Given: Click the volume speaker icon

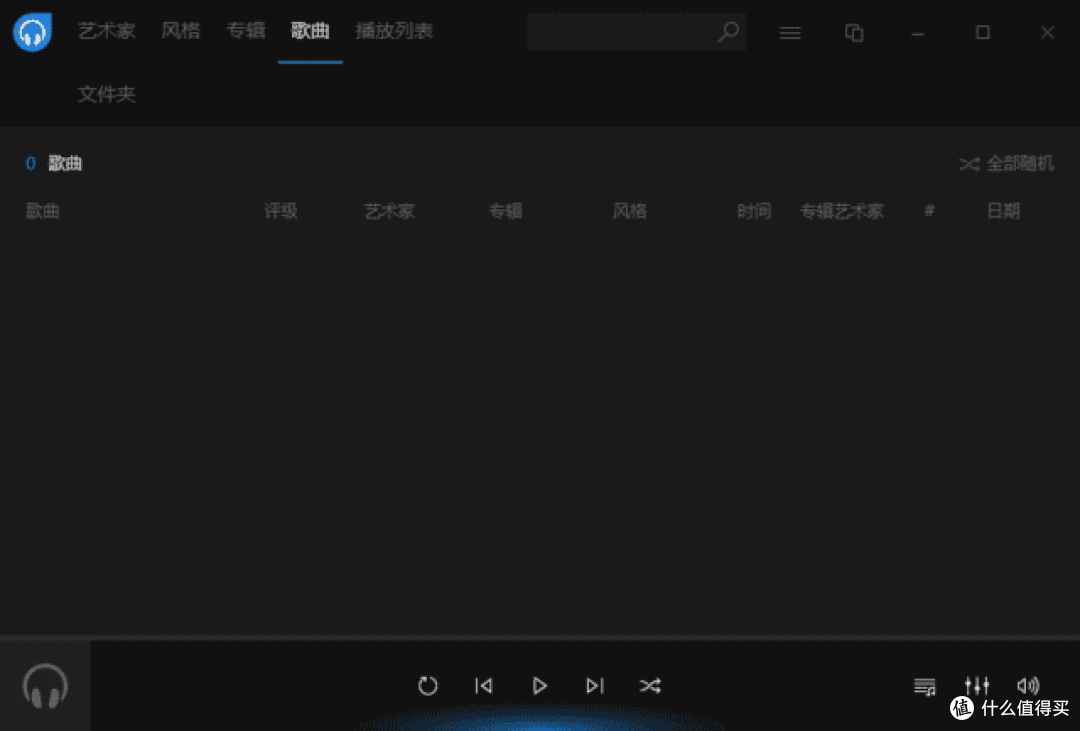Looking at the screenshot, I should pos(1028,686).
